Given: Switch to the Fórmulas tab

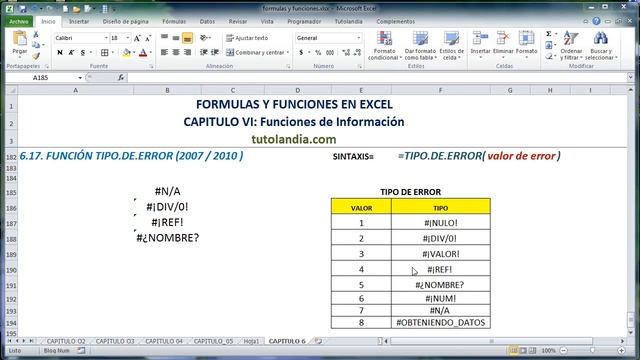Looking at the screenshot, I should pos(174,21).
